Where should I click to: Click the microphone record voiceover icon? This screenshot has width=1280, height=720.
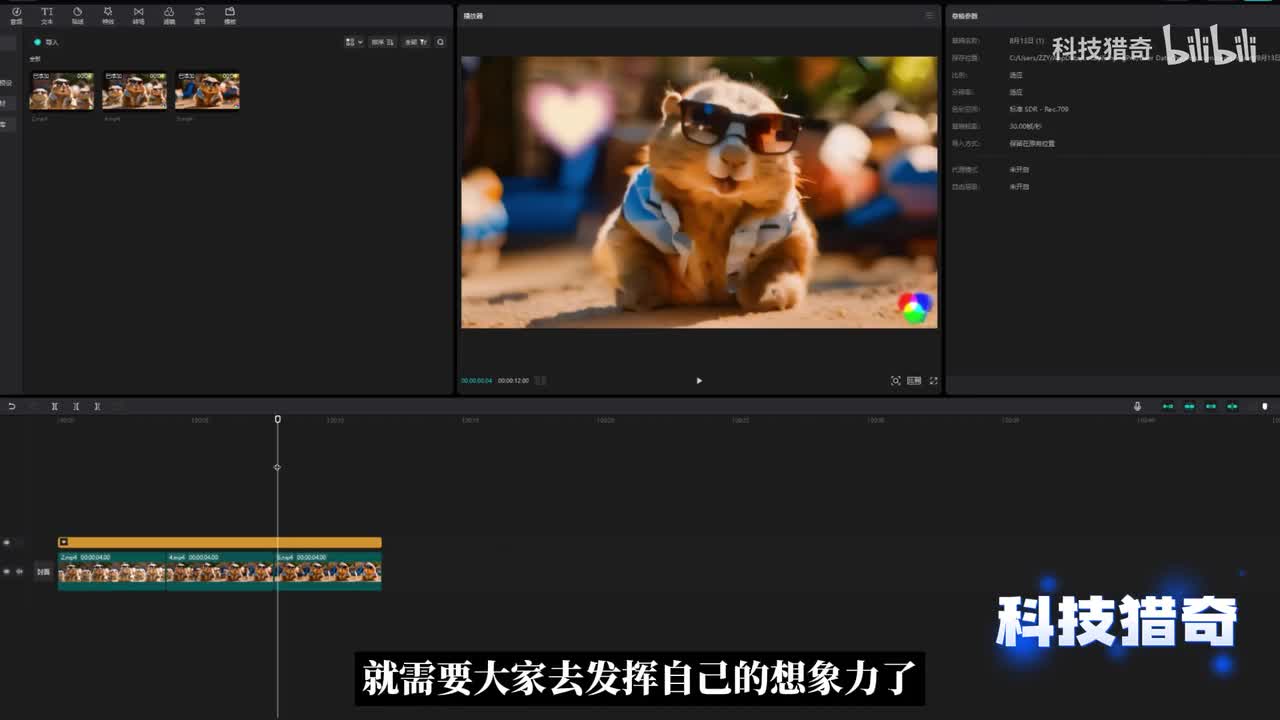coord(1137,406)
